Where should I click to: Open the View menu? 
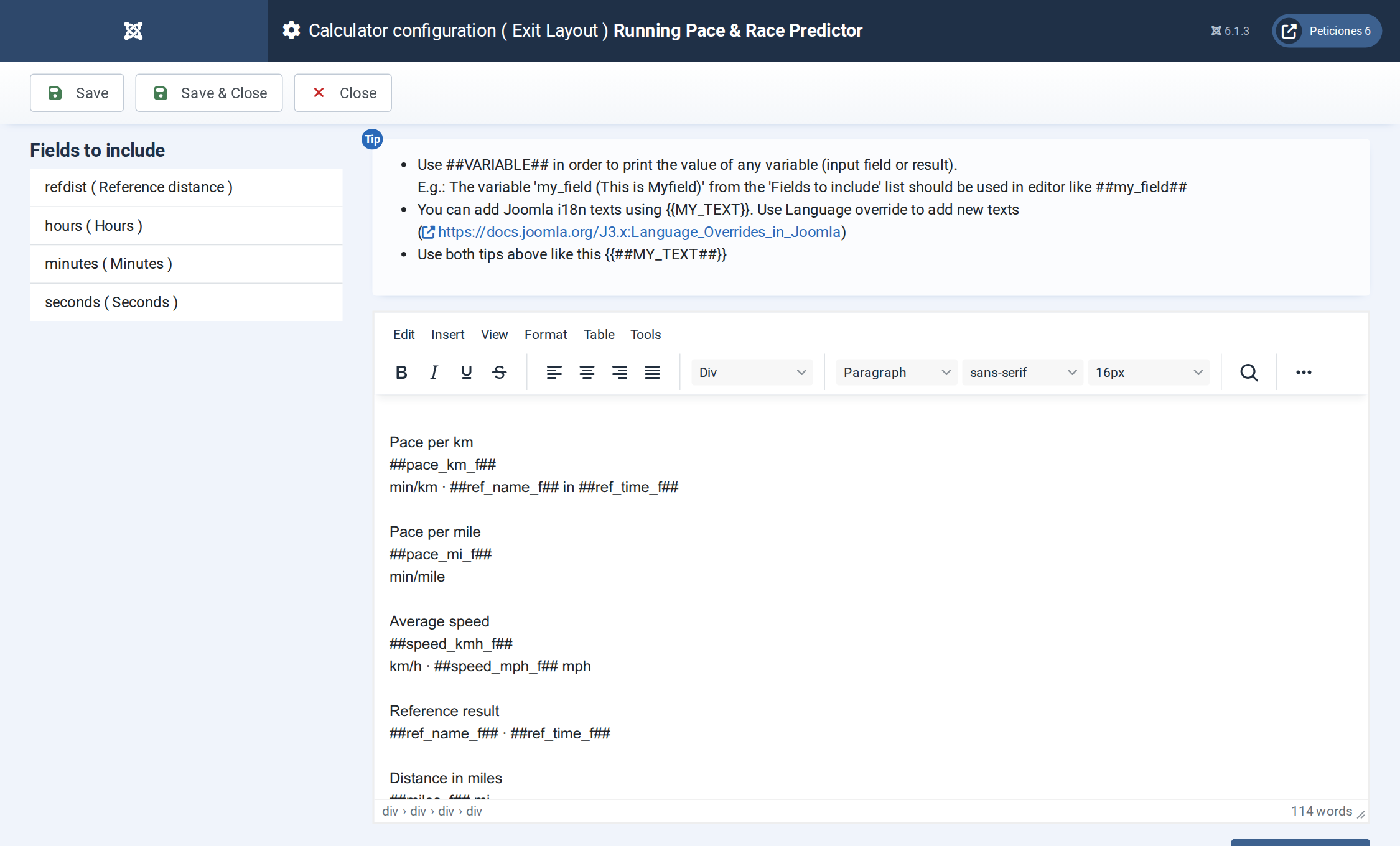pyautogui.click(x=494, y=334)
